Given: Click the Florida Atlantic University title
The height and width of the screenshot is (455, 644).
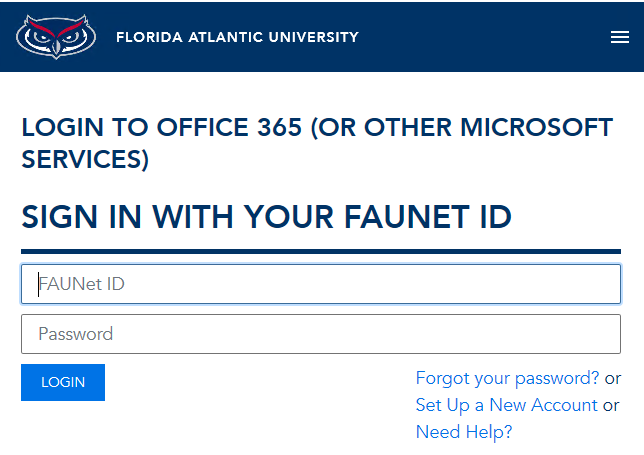Looking at the screenshot, I should coord(237,38).
